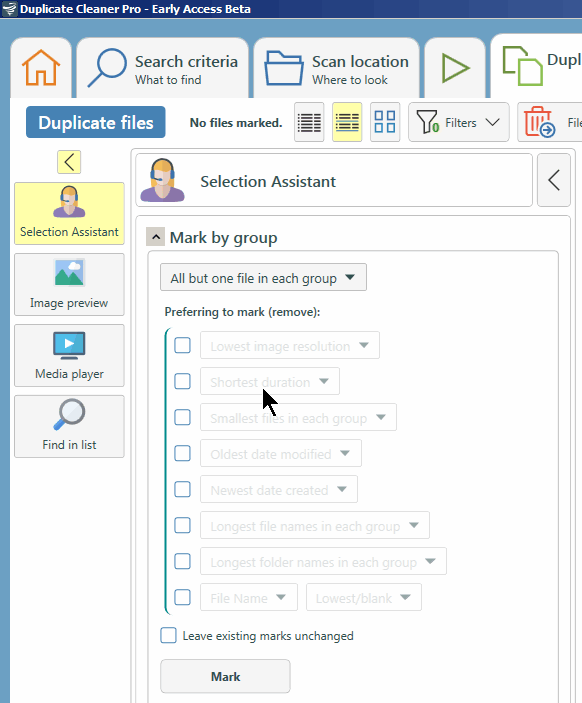Click the app icon in title bar
The width and height of the screenshot is (582, 703).
pos(9,9)
